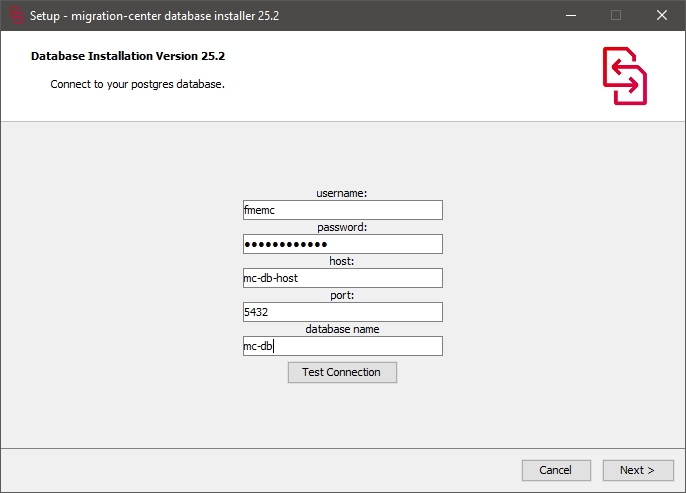Viewport: 686px width, 493px height.
Task: Click the "database name" label
Action: click(342, 329)
